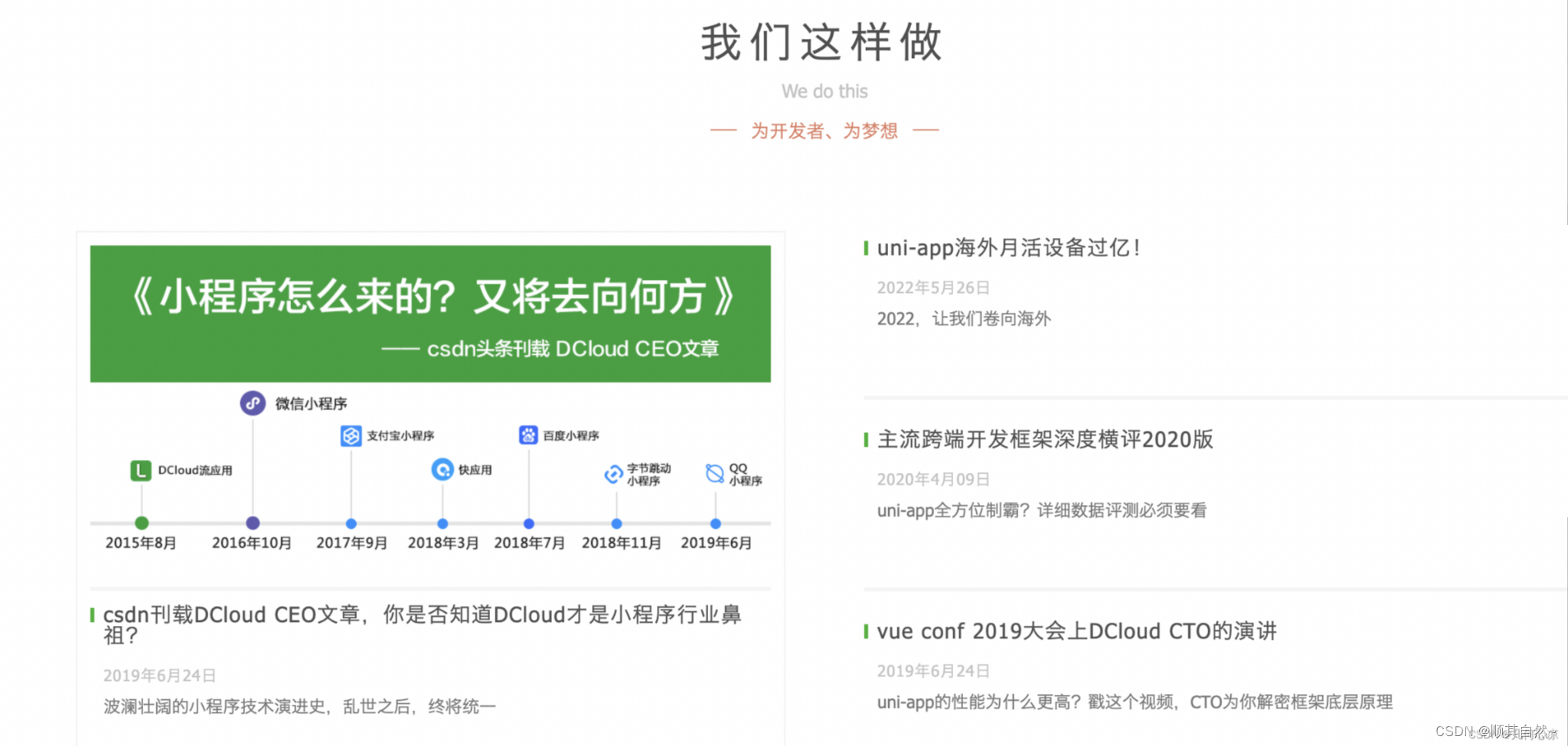Click the green mini-program banner image
Viewport: 1568px width, 746px height.
click(x=430, y=314)
